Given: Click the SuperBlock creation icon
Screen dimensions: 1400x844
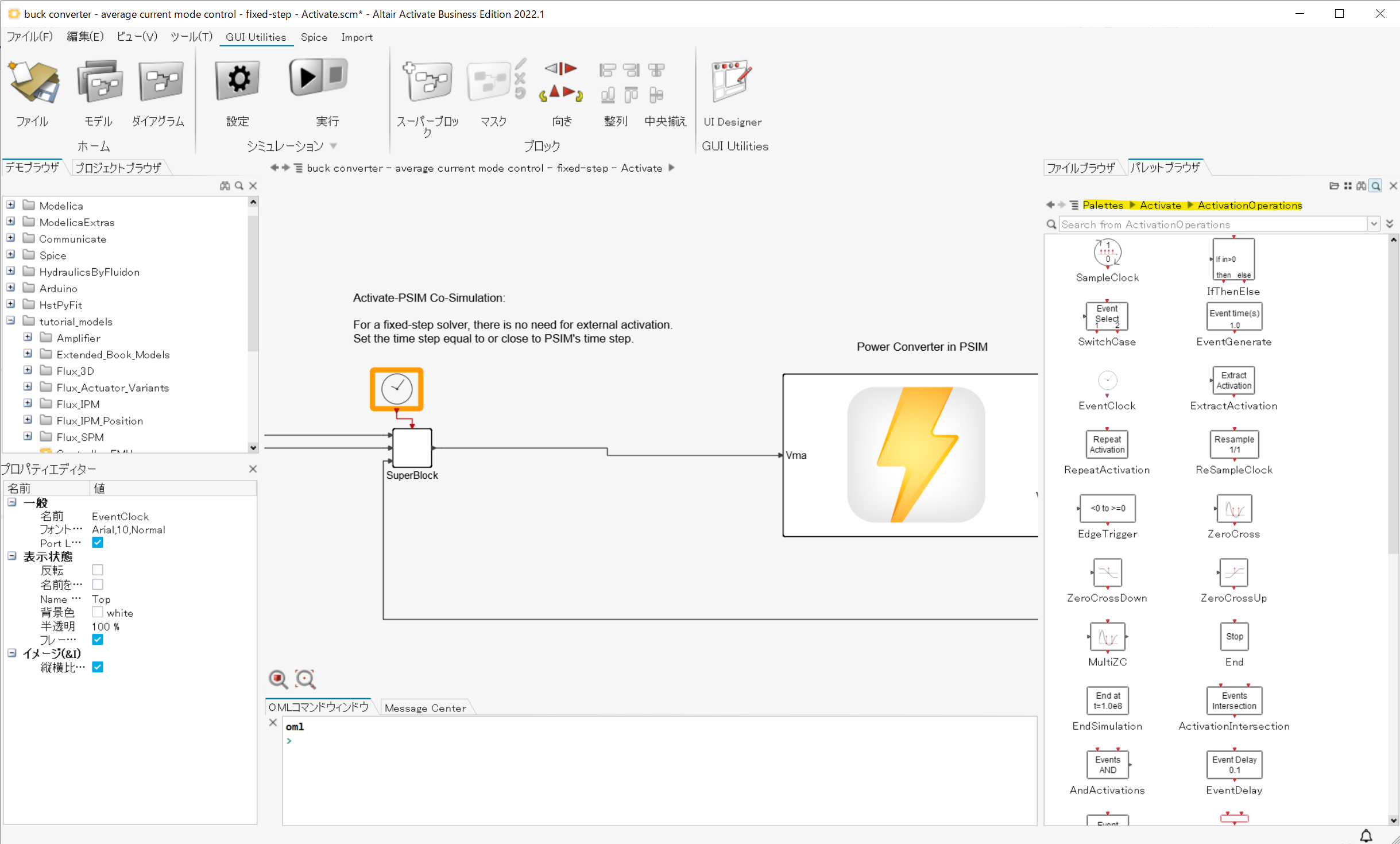Looking at the screenshot, I should tap(428, 81).
